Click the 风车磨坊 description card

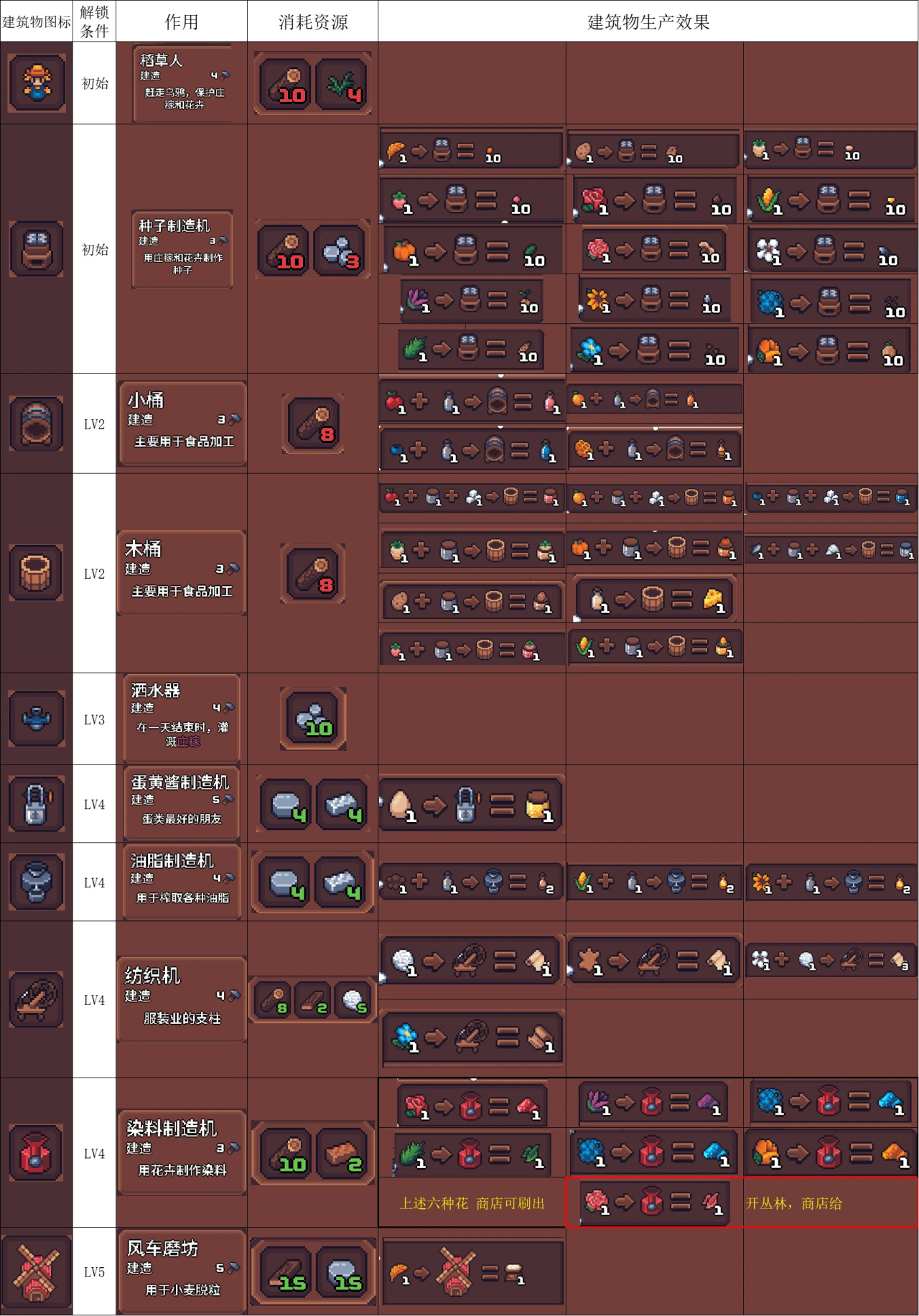[182, 1271]
